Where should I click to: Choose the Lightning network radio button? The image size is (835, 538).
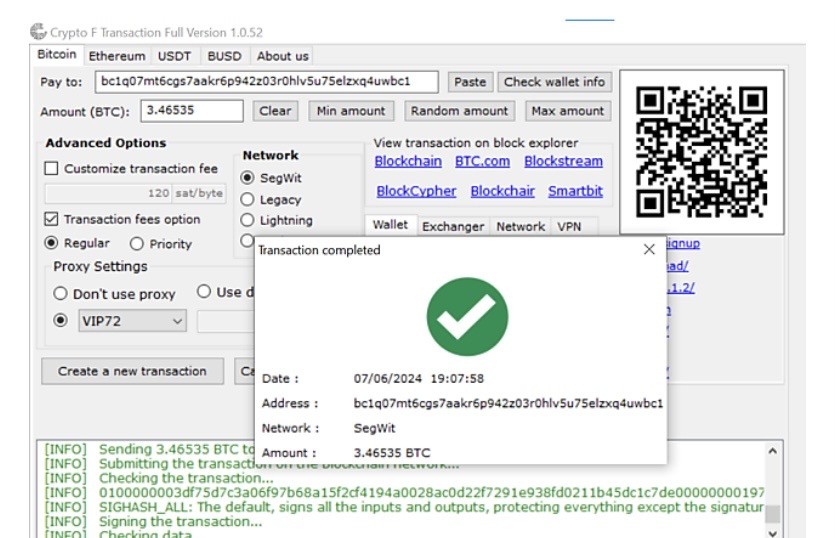(x=248, y=221)
